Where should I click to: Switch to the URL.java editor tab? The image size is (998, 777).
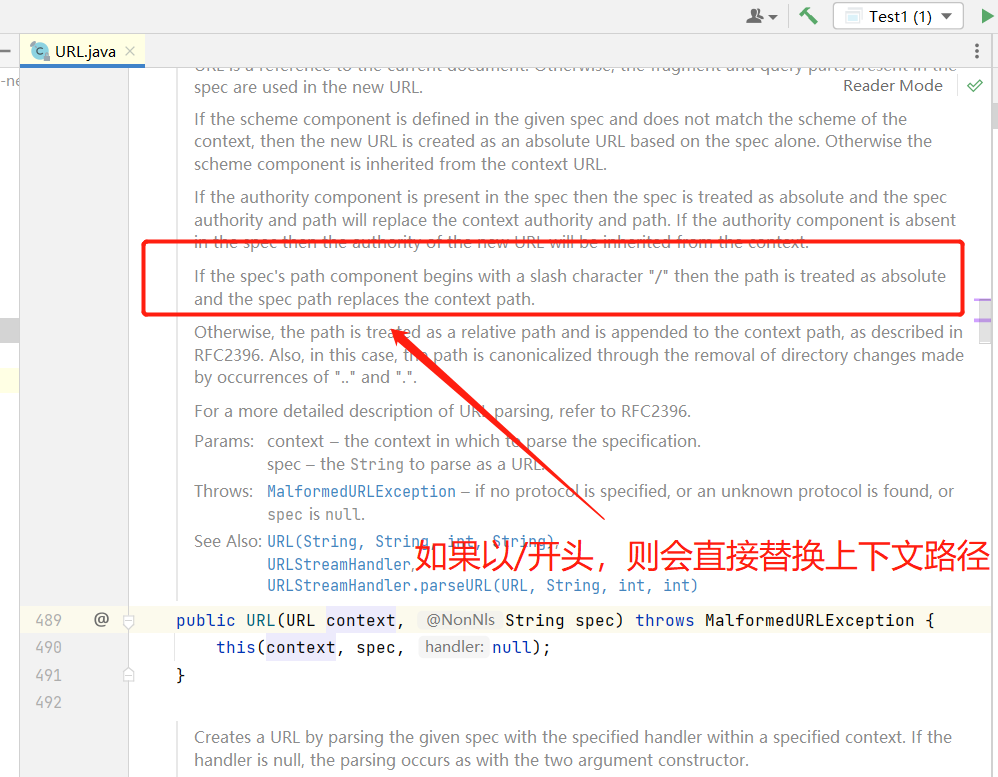[x=83, y=51]
